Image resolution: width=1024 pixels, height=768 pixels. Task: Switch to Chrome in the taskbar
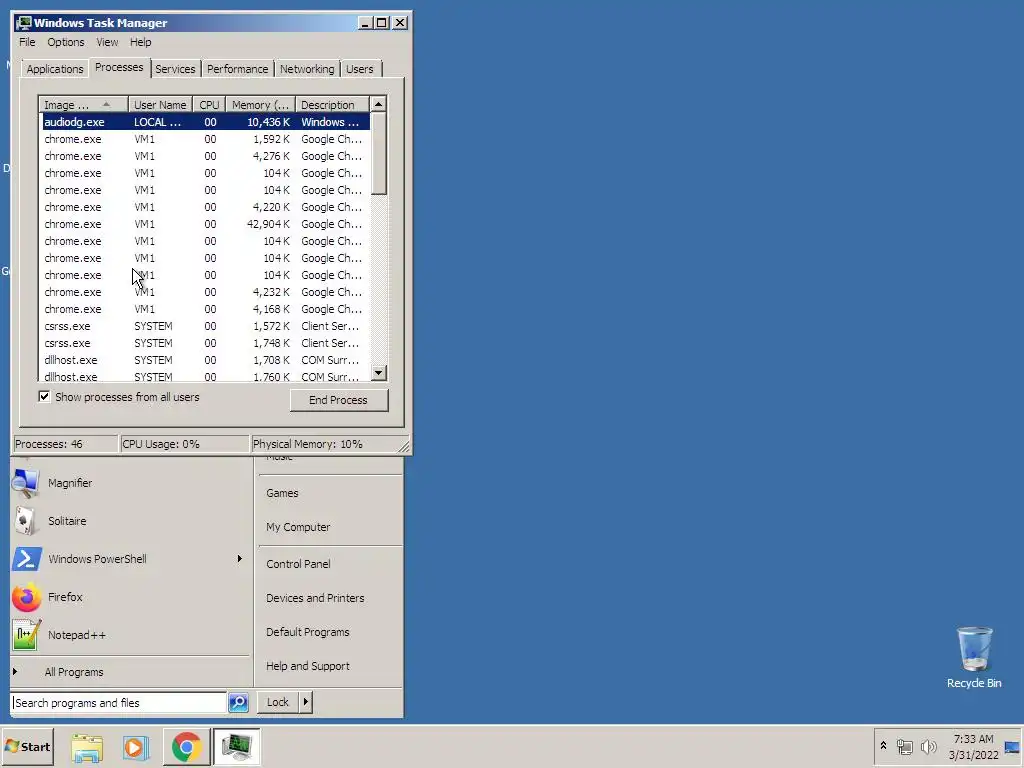tap(187, 747)
